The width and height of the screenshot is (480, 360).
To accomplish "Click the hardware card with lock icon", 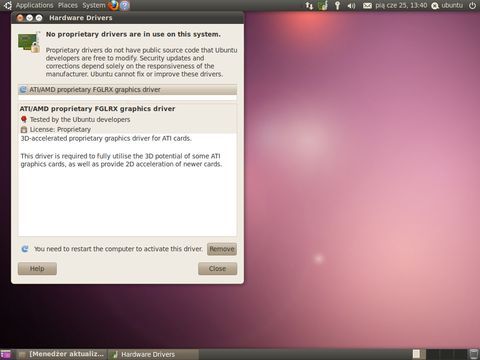I will (x=29, y=42).
